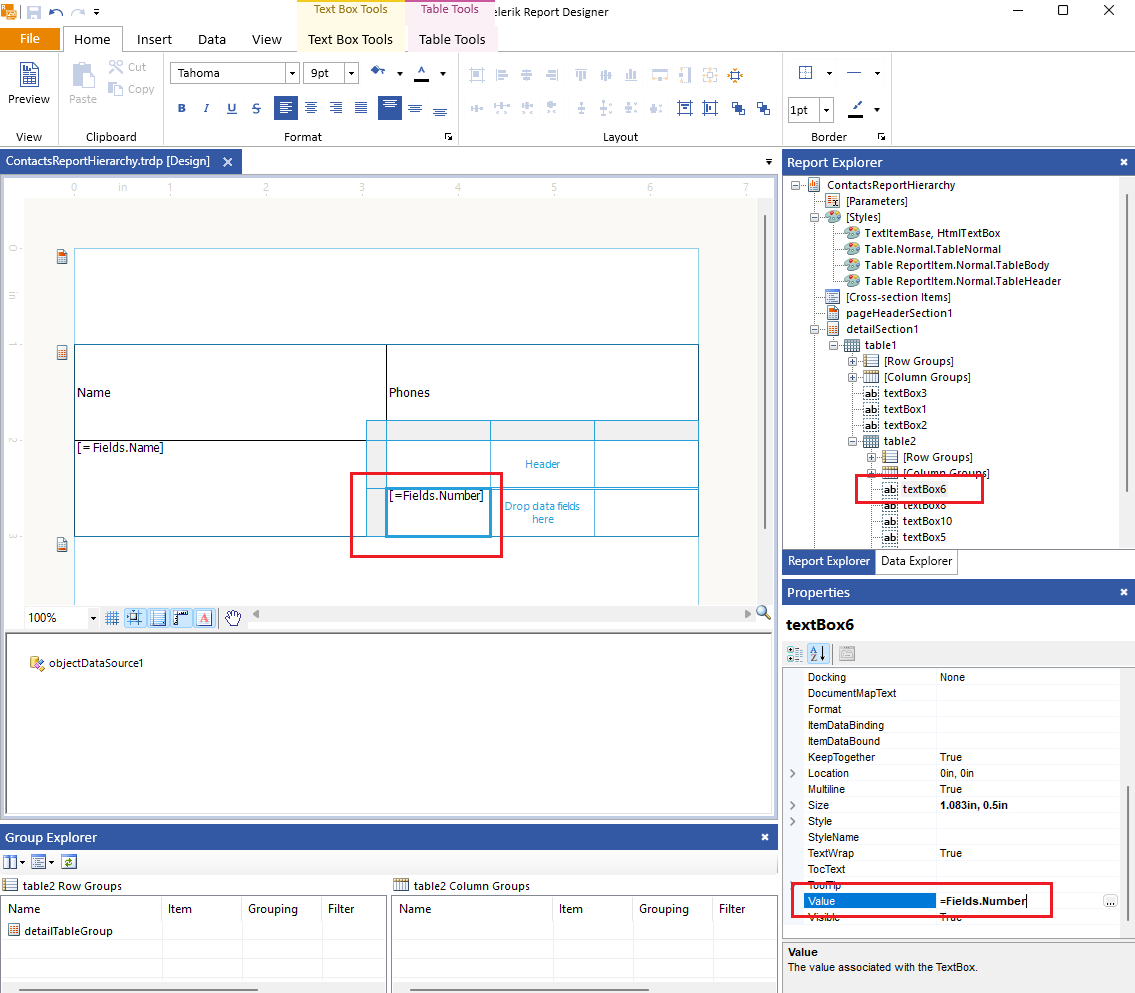Image resolution: width=1135 pixels, height=993 pixels.
Task: Toggle grid display in the status bar
Action: point(111,618)
